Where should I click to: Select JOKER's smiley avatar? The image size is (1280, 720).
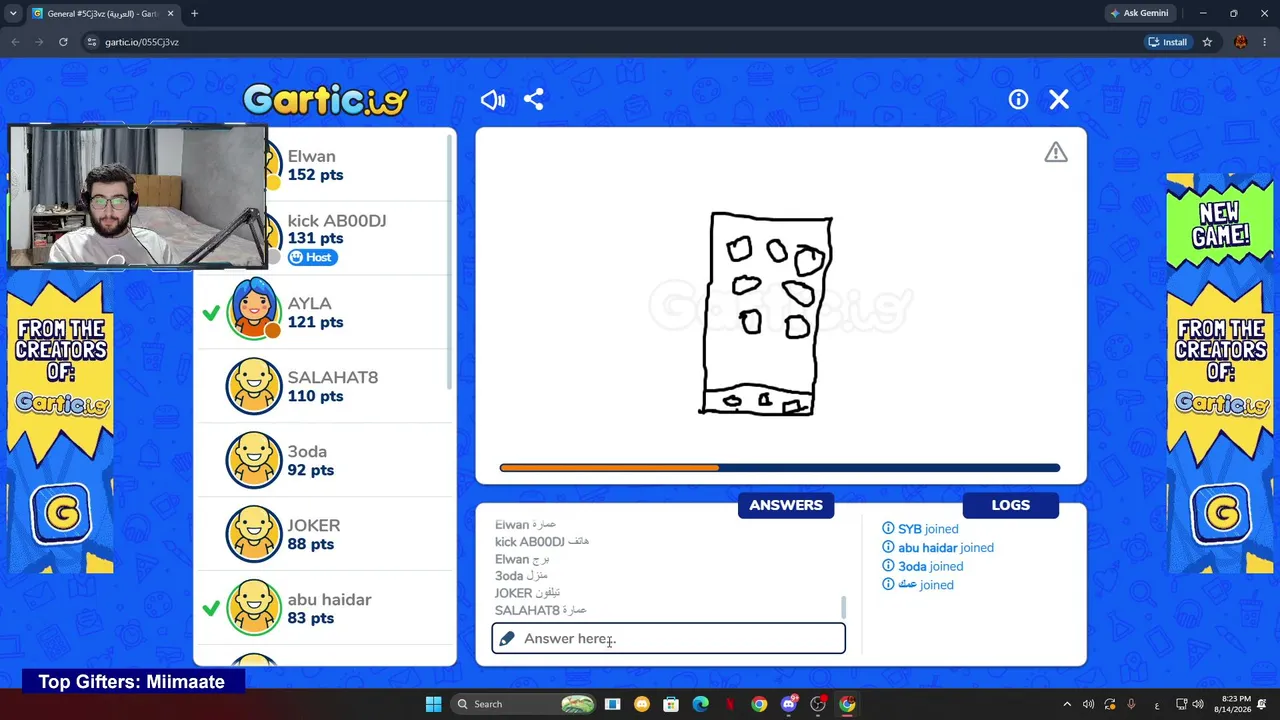254,534
